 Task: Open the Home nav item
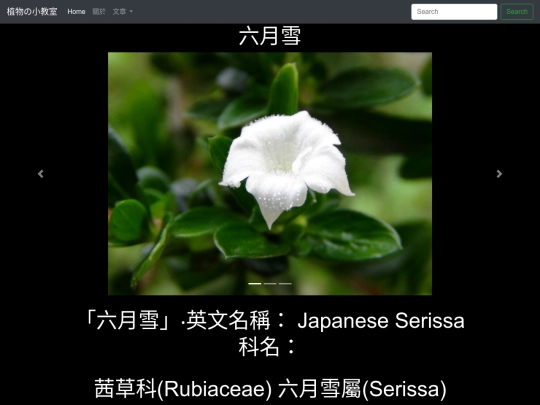tap(76, 12)
